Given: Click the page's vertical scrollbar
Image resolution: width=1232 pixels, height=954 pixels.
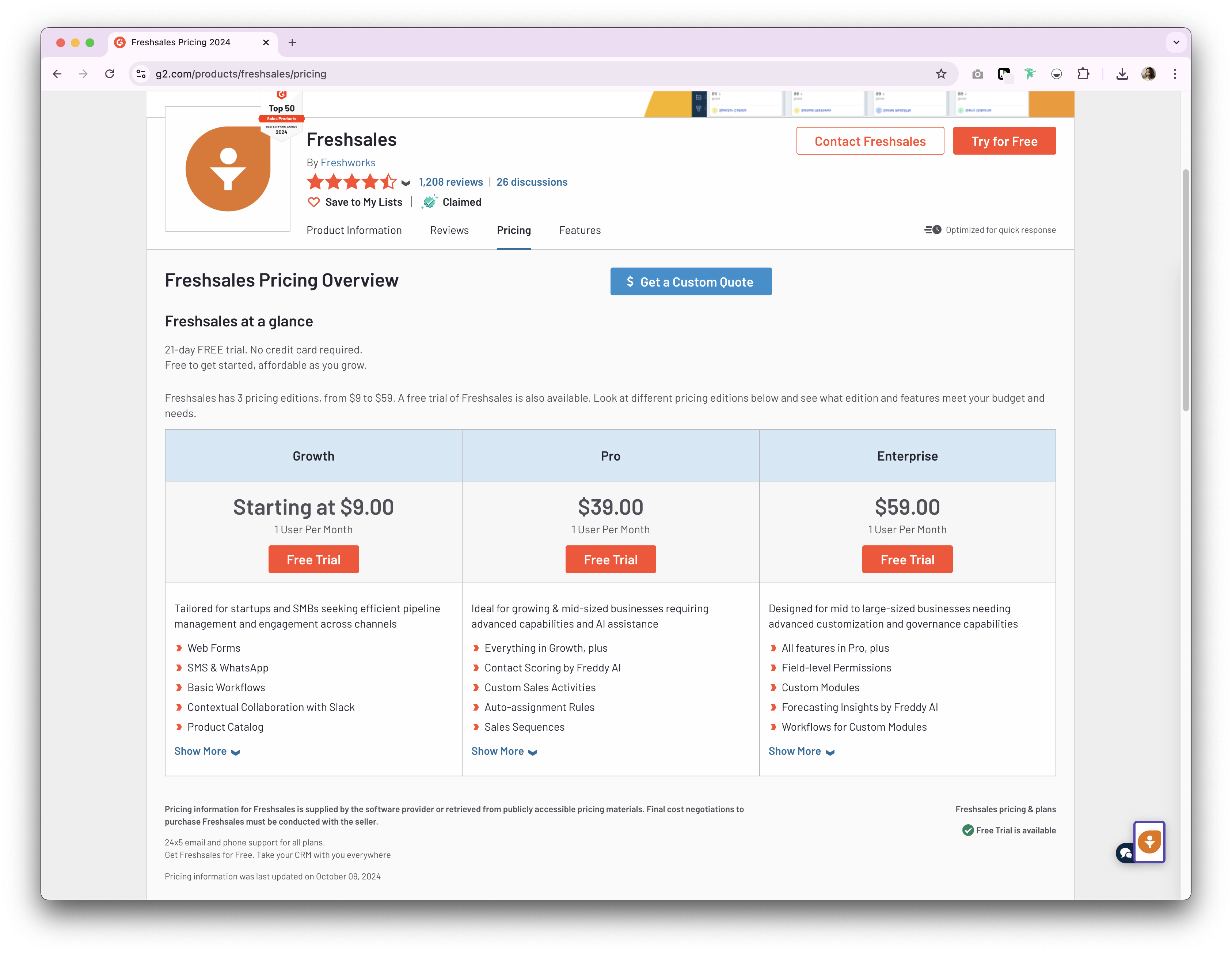Looking at the screenshot, I should tap(1186, 291).
